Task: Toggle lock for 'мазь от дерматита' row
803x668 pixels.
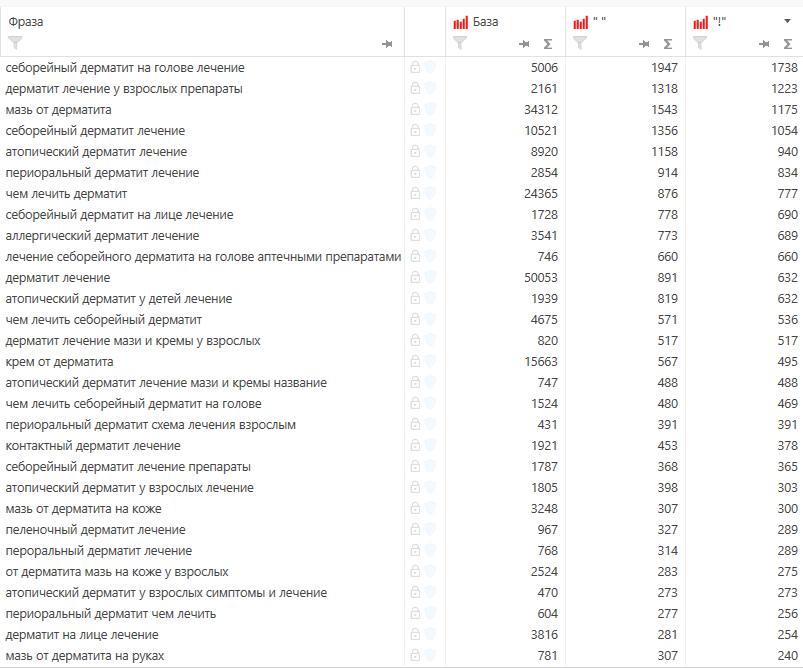Action: point(415,110)
